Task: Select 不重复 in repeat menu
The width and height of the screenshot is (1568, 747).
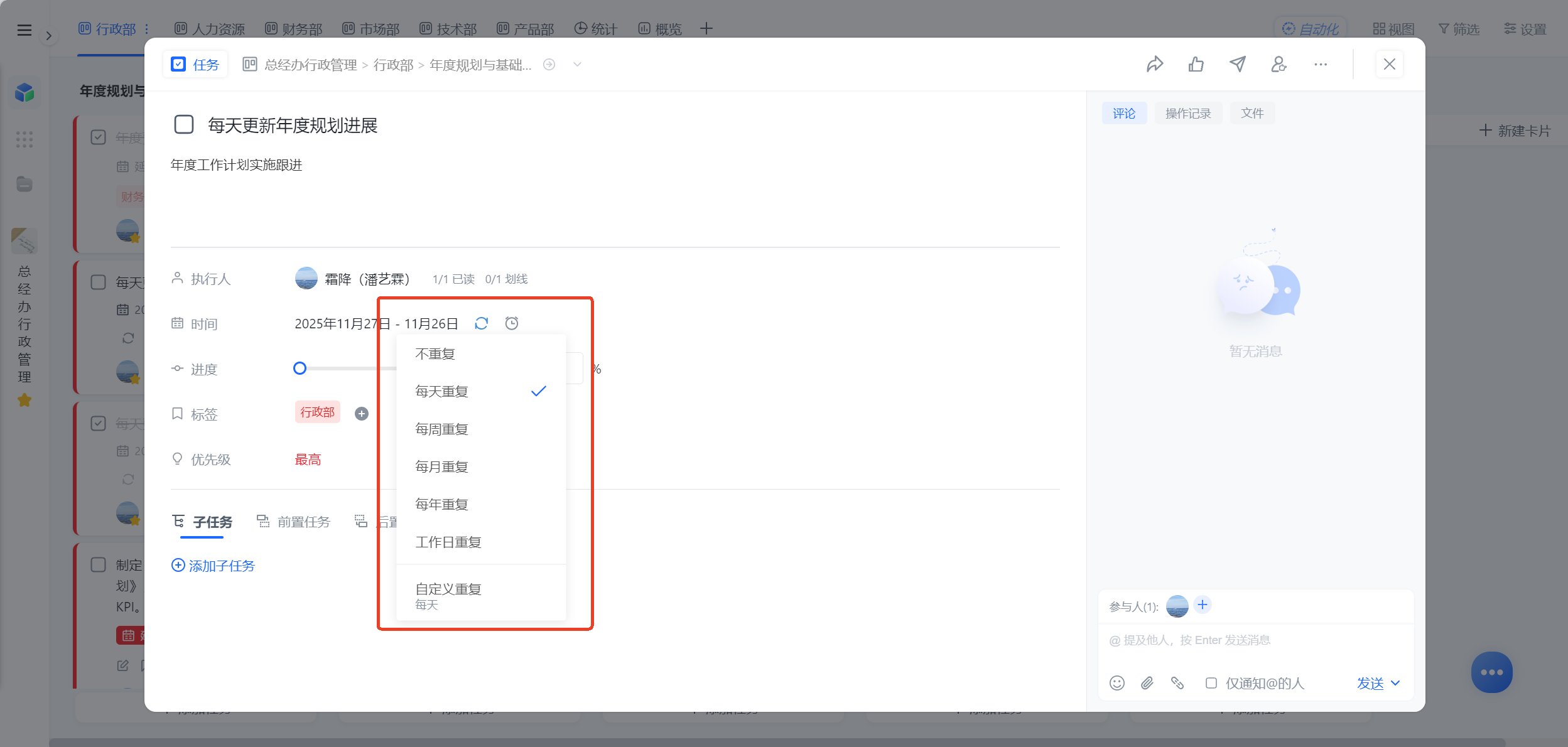Action: point(481,354)
